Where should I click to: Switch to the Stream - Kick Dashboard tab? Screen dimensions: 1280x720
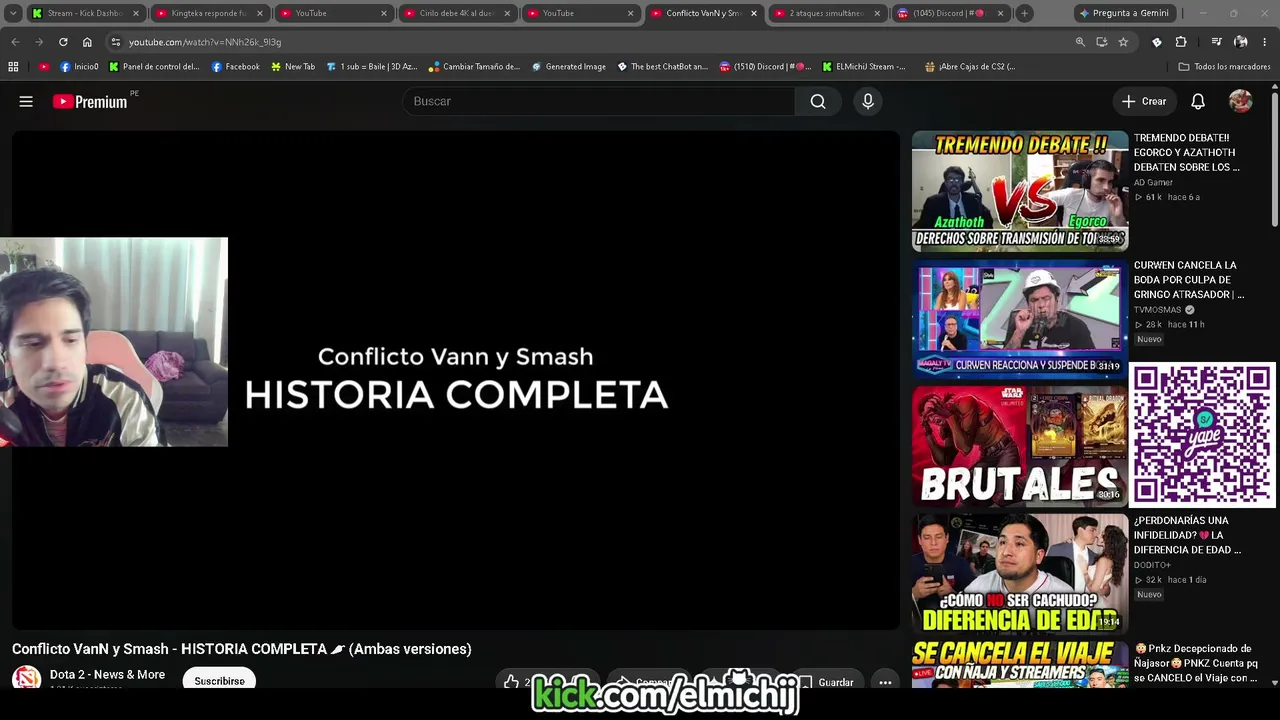click(x=85, y=13)
